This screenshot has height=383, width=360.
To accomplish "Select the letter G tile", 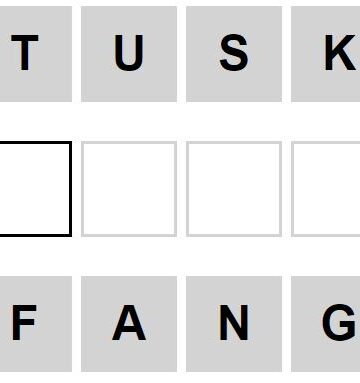I will 326,324.
